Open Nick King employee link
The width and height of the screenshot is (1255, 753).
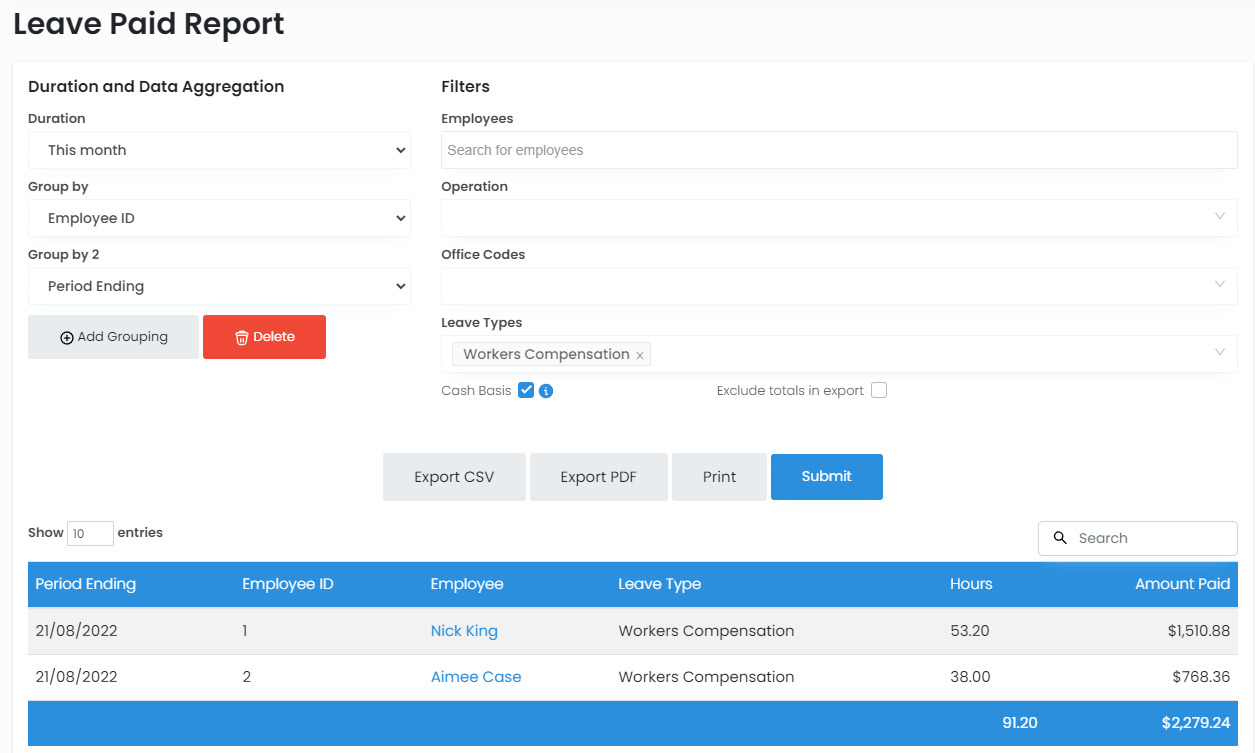coord(464,631)
